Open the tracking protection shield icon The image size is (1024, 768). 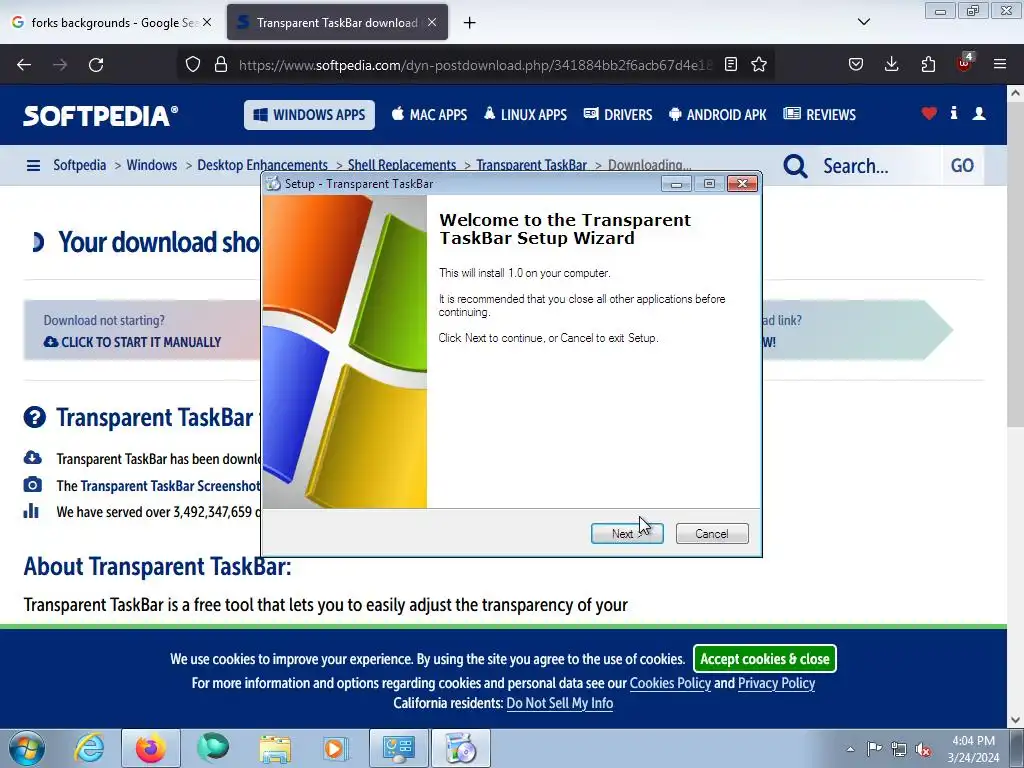click(193, 65)
